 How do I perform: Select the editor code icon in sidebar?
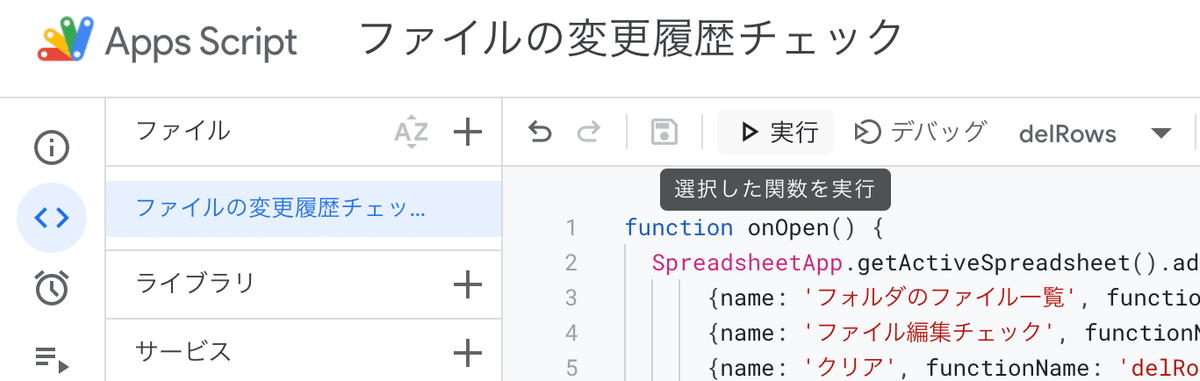(52, 218)
